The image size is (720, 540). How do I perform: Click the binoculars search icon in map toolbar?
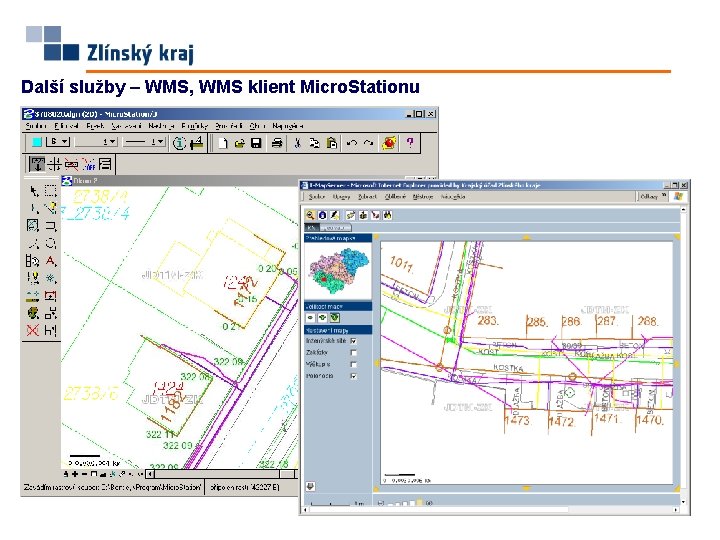[388, 215]
